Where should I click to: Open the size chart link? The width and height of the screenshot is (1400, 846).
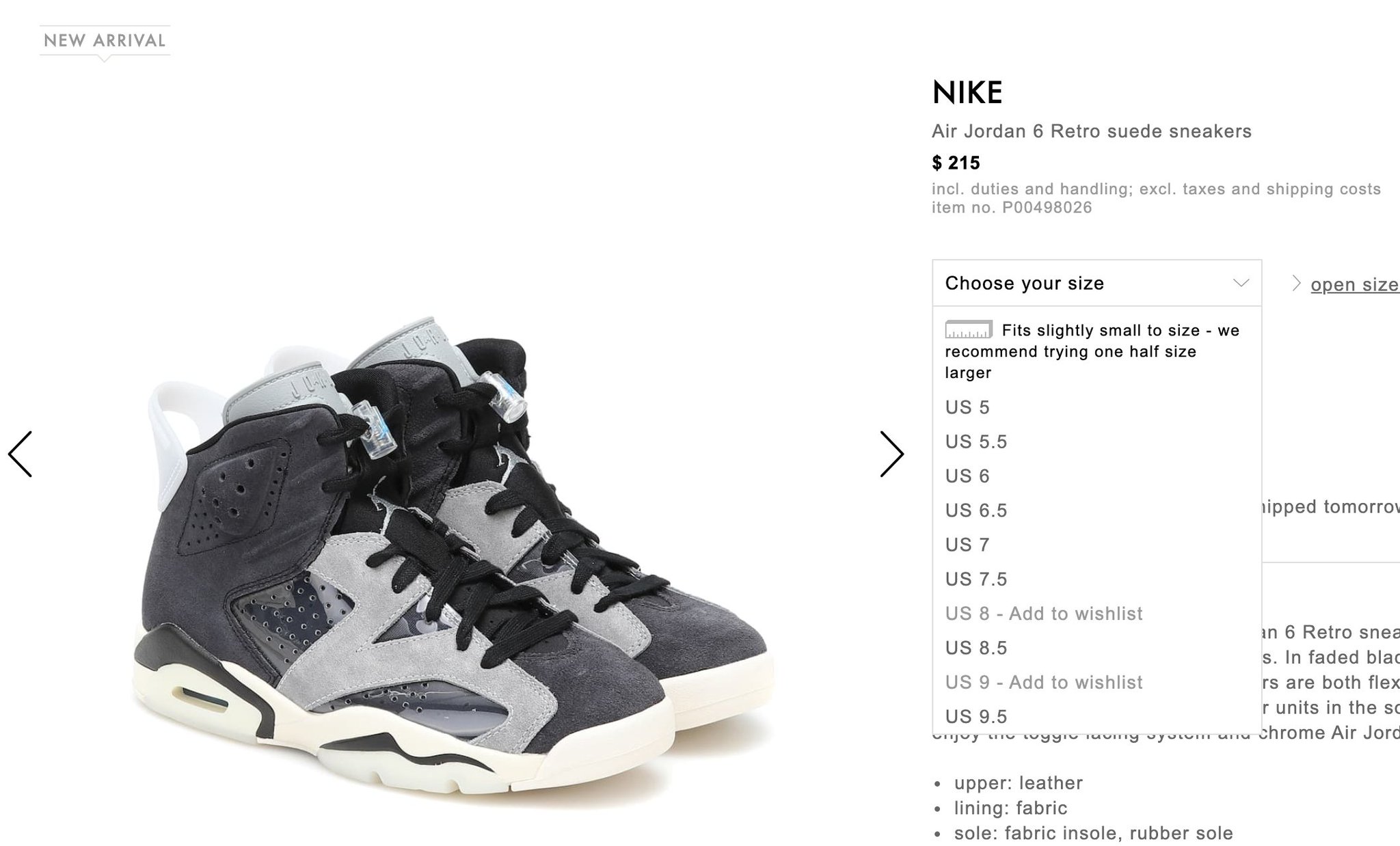point(1355,284)
